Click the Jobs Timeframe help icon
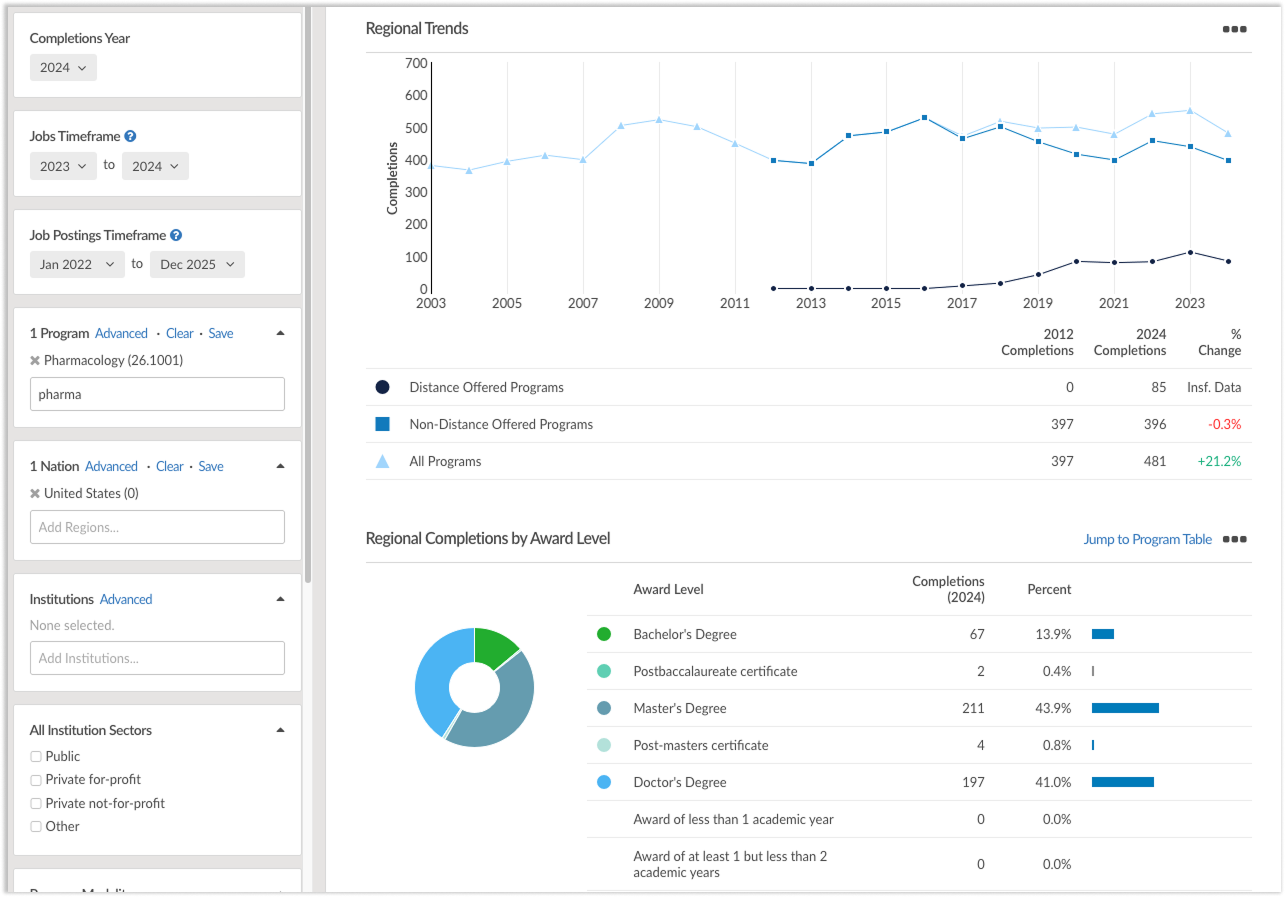1285x897 pixels. (130, 136)
